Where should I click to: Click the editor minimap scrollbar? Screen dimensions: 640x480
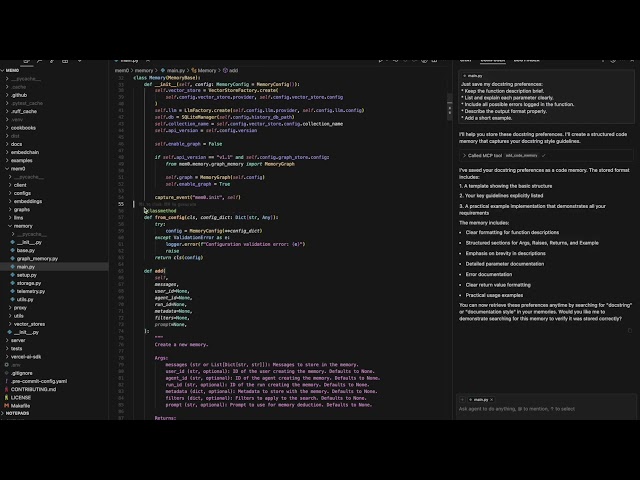click(x=450, y=107)
